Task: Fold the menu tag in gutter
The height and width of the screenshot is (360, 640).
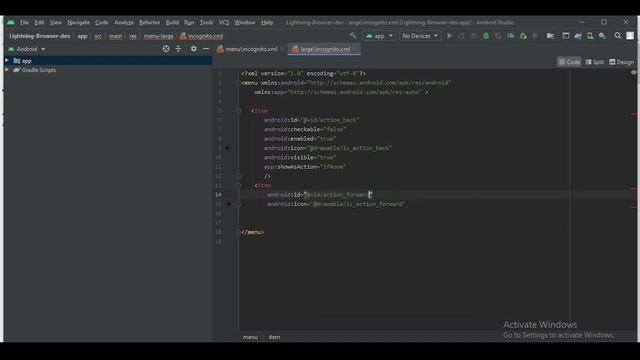Action: [x=238, y=83]
